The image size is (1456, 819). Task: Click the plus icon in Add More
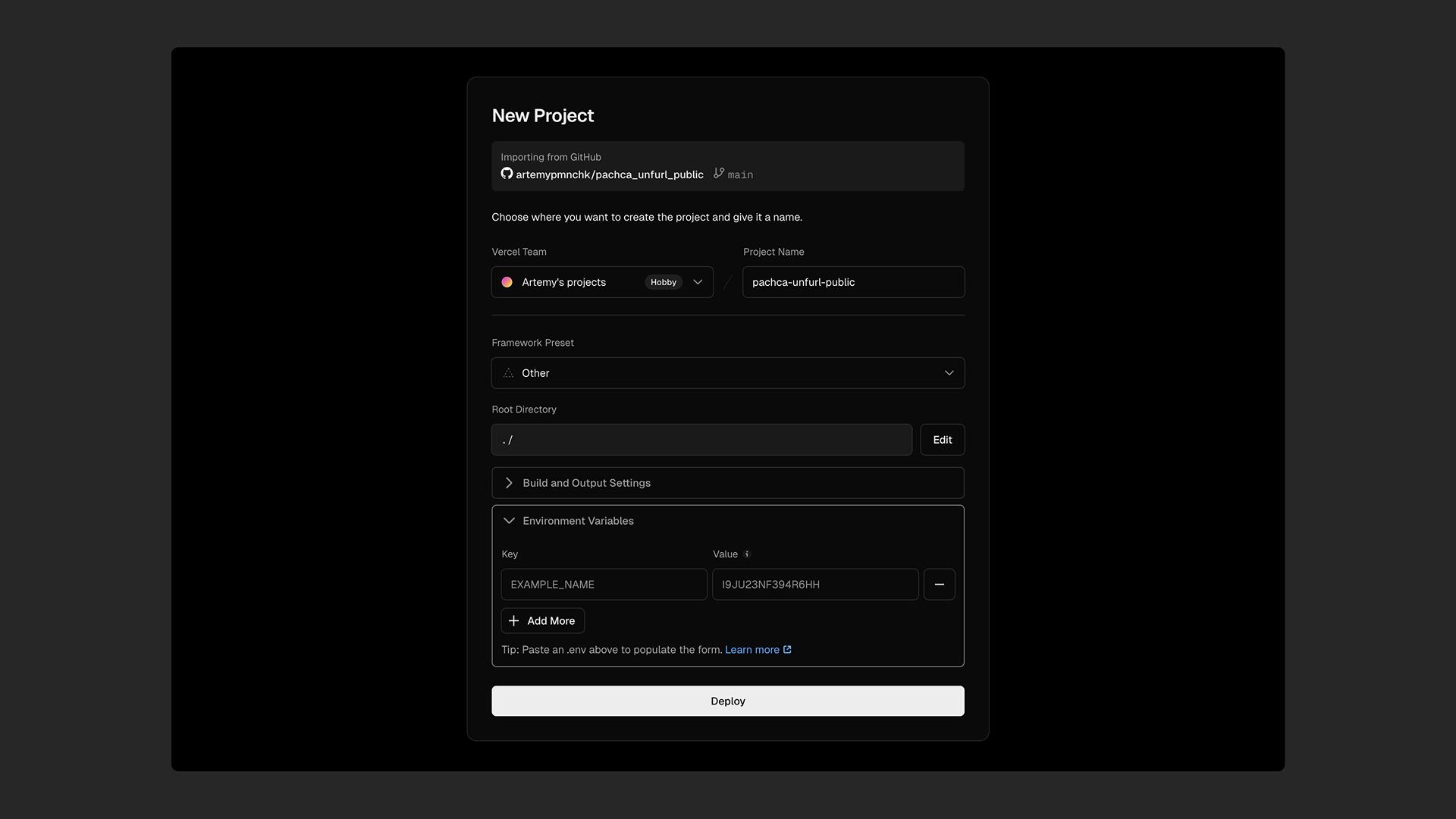pyautogui.click(x=514, y=621)
